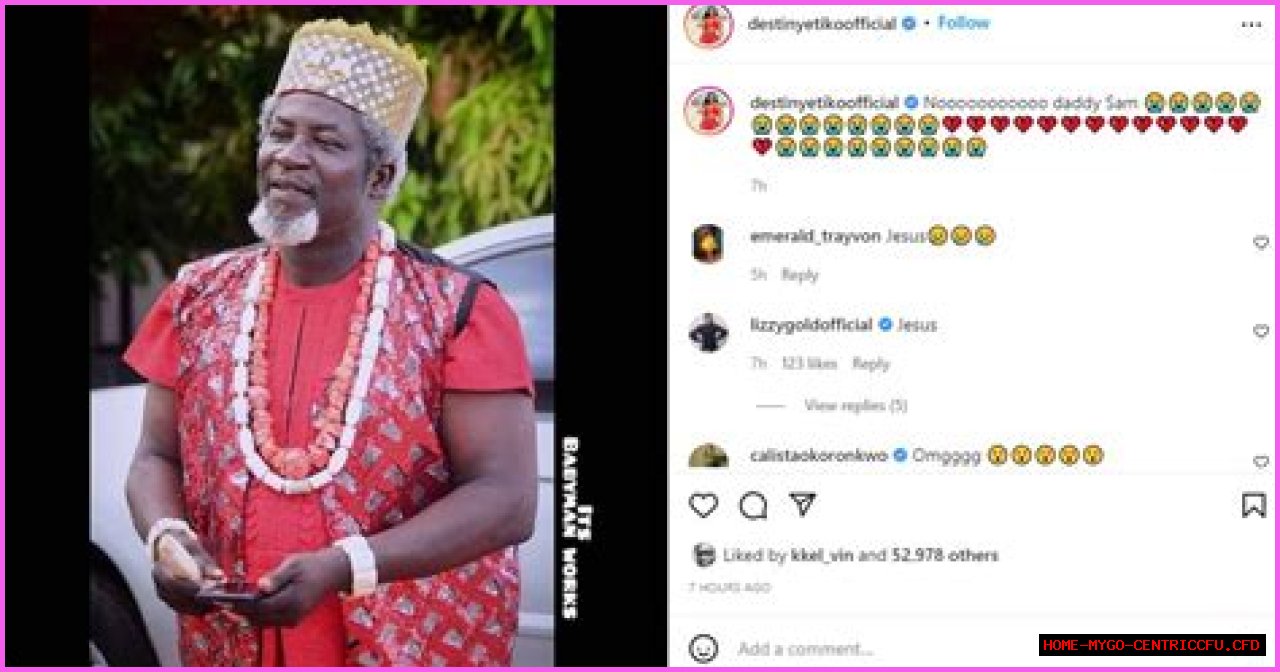
Task: Open emerald_trayvon's avatar
Action: pyautogui.click(x=708, y=243)
